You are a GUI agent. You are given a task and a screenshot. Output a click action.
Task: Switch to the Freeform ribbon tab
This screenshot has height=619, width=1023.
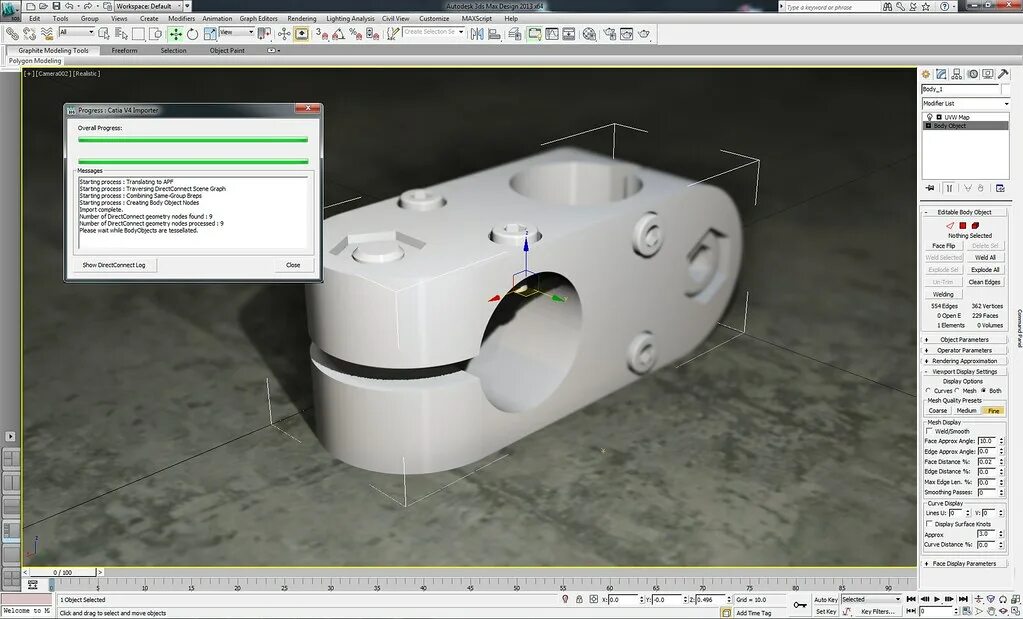pos(124,50)
